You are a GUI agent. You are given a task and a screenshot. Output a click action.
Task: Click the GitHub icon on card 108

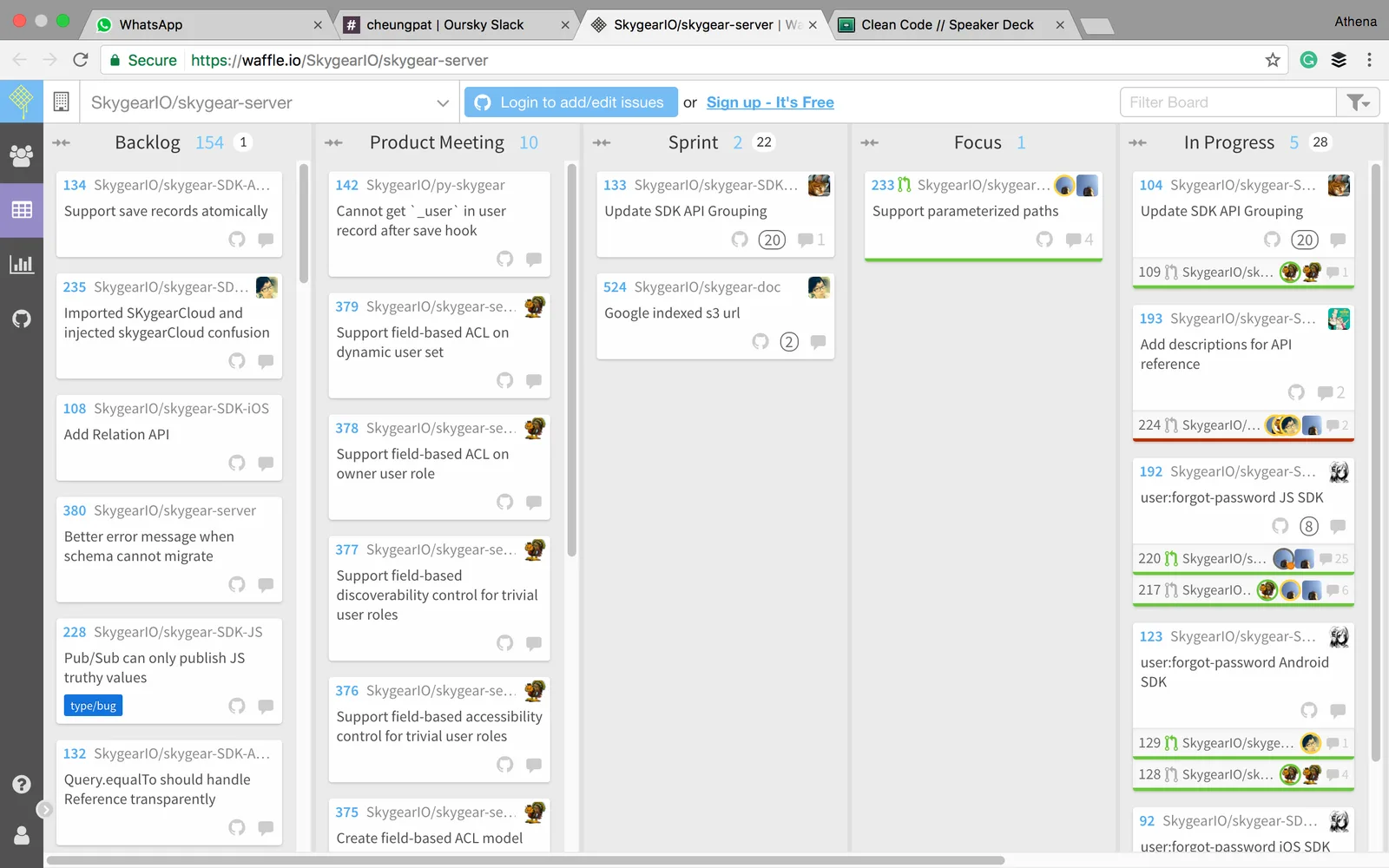[237, 464]
